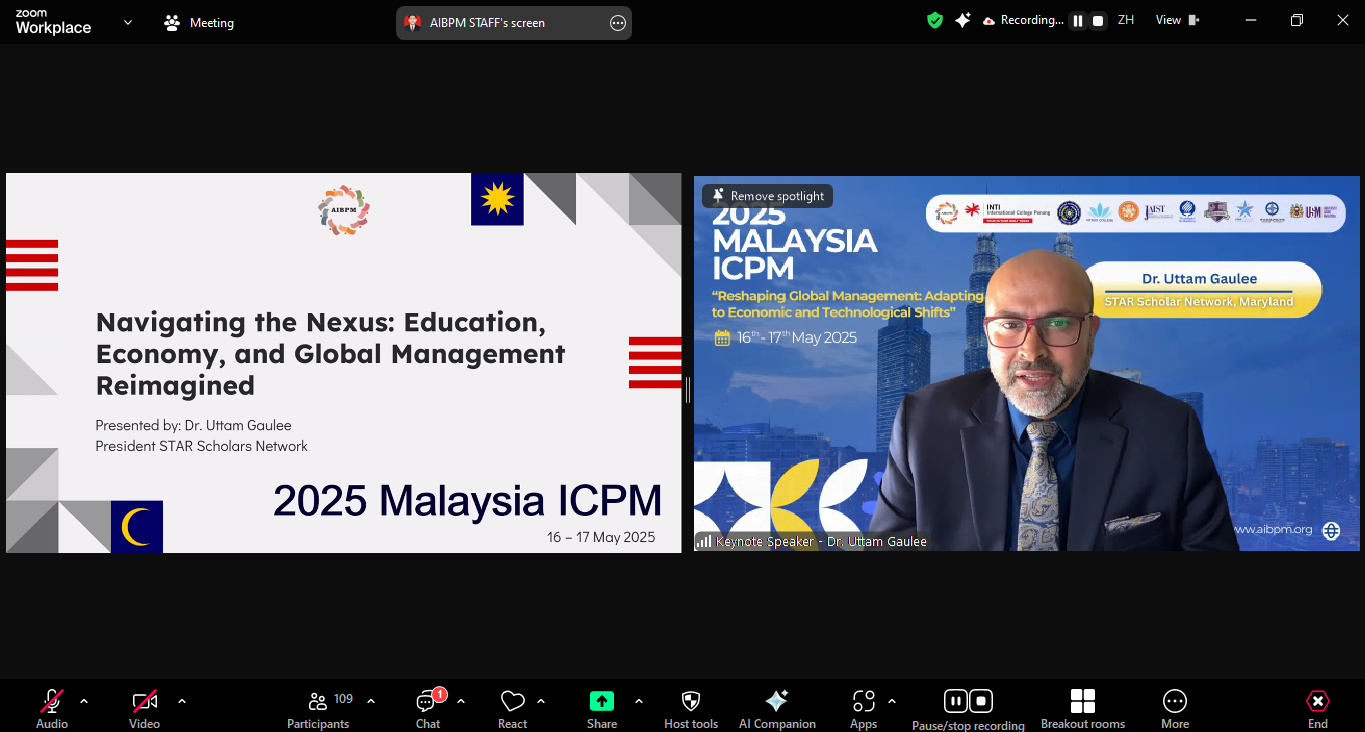Image resolution: width=1365 pixels, height=732 pixels.
Task: Click the Recording status indicator
Action: (1022, 20)
